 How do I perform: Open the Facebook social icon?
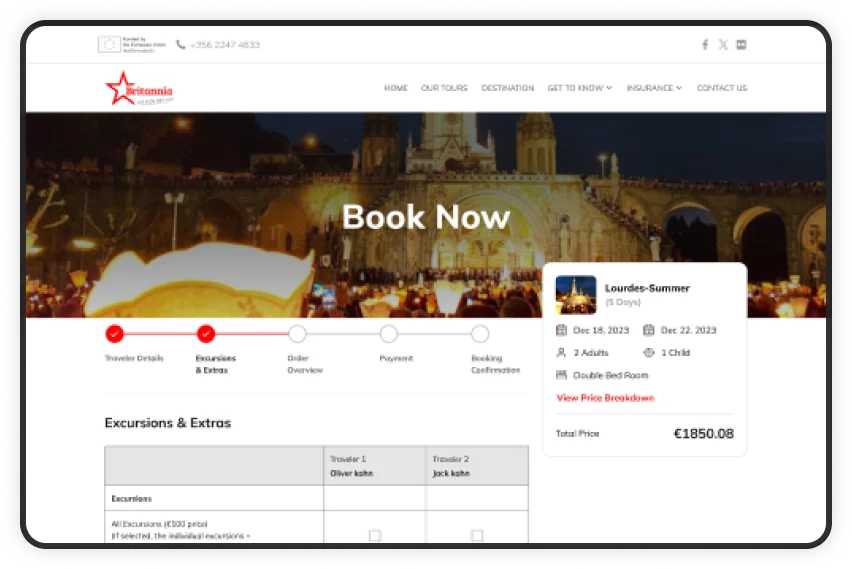[x=705, y=45]
